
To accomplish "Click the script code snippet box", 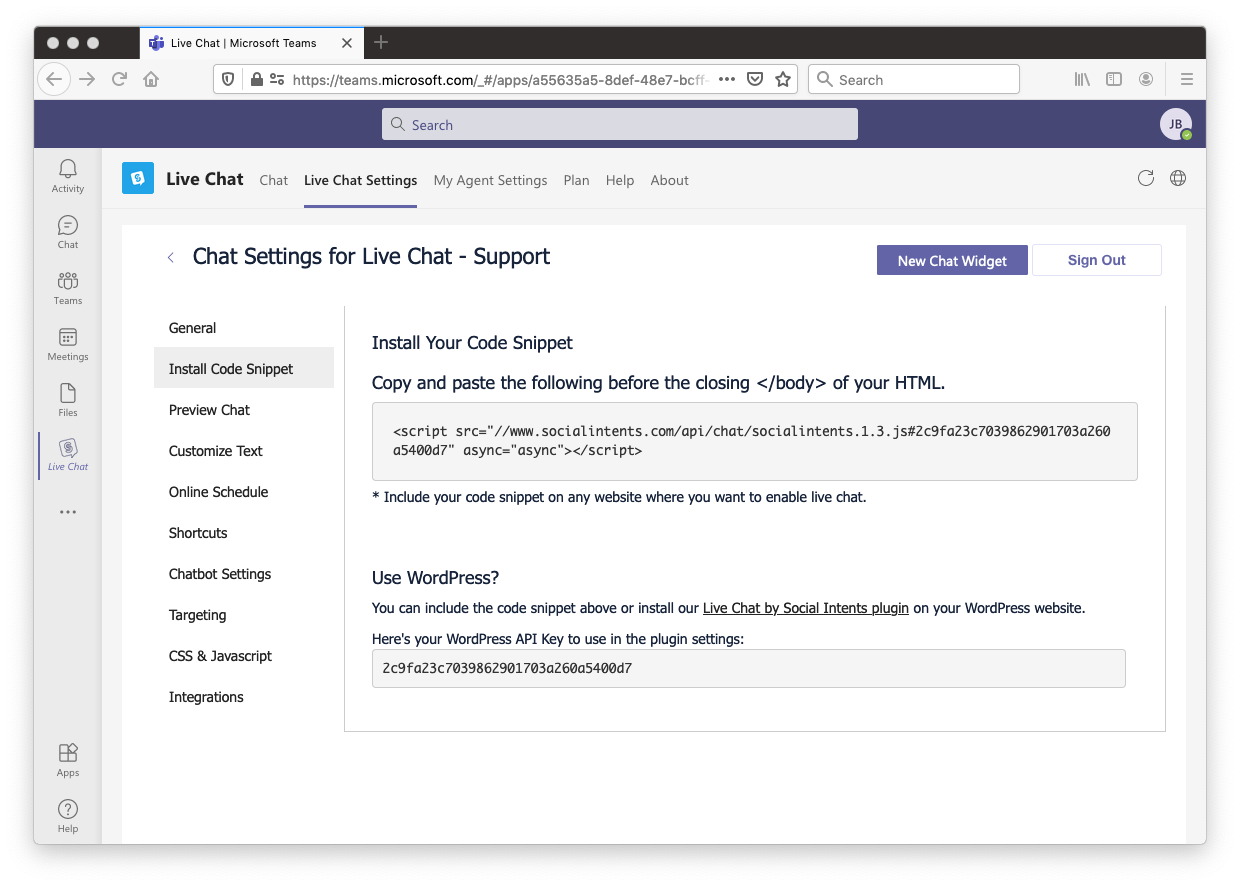I will tap(755, 441).
